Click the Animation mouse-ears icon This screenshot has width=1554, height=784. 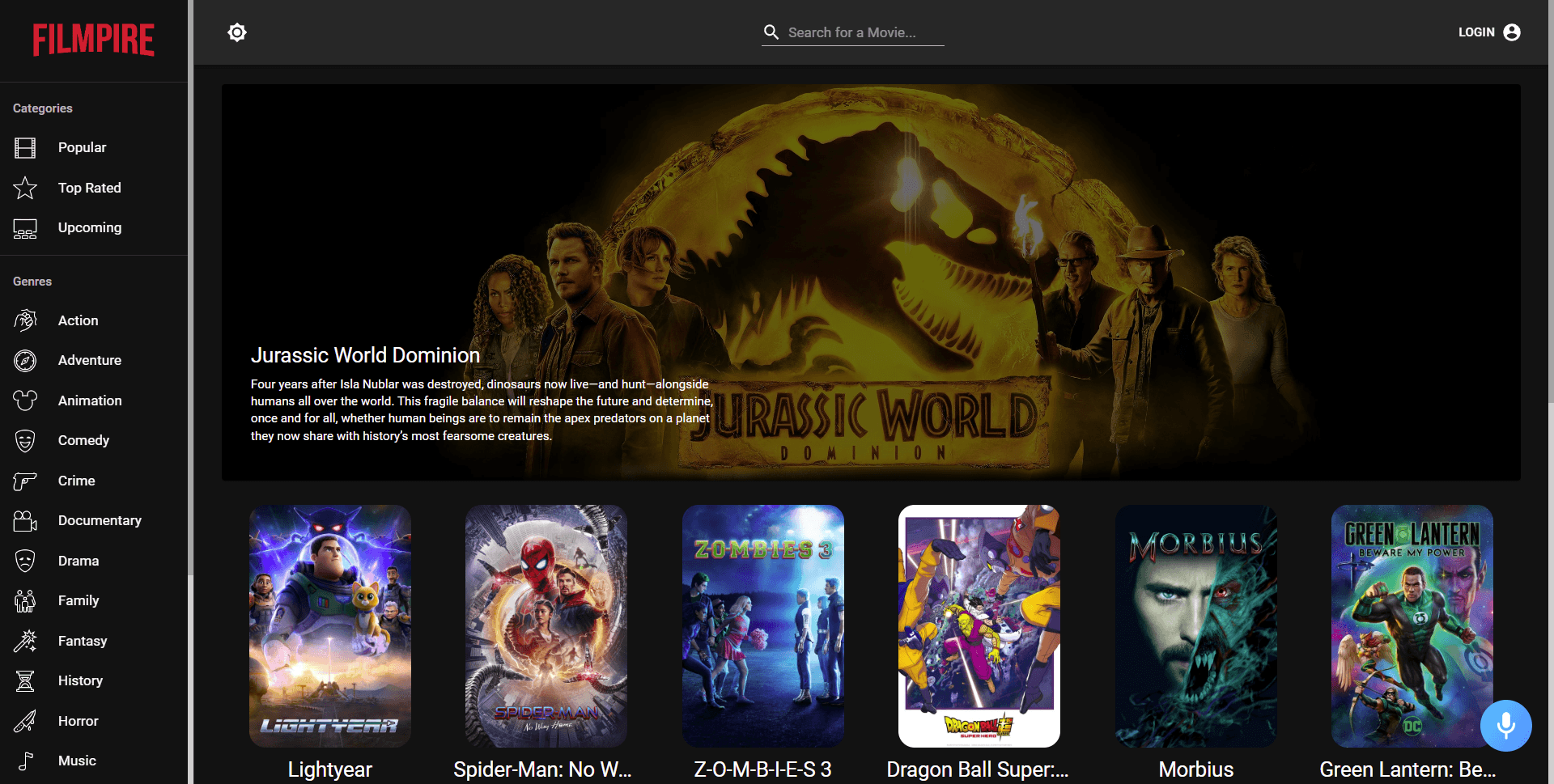25,400
